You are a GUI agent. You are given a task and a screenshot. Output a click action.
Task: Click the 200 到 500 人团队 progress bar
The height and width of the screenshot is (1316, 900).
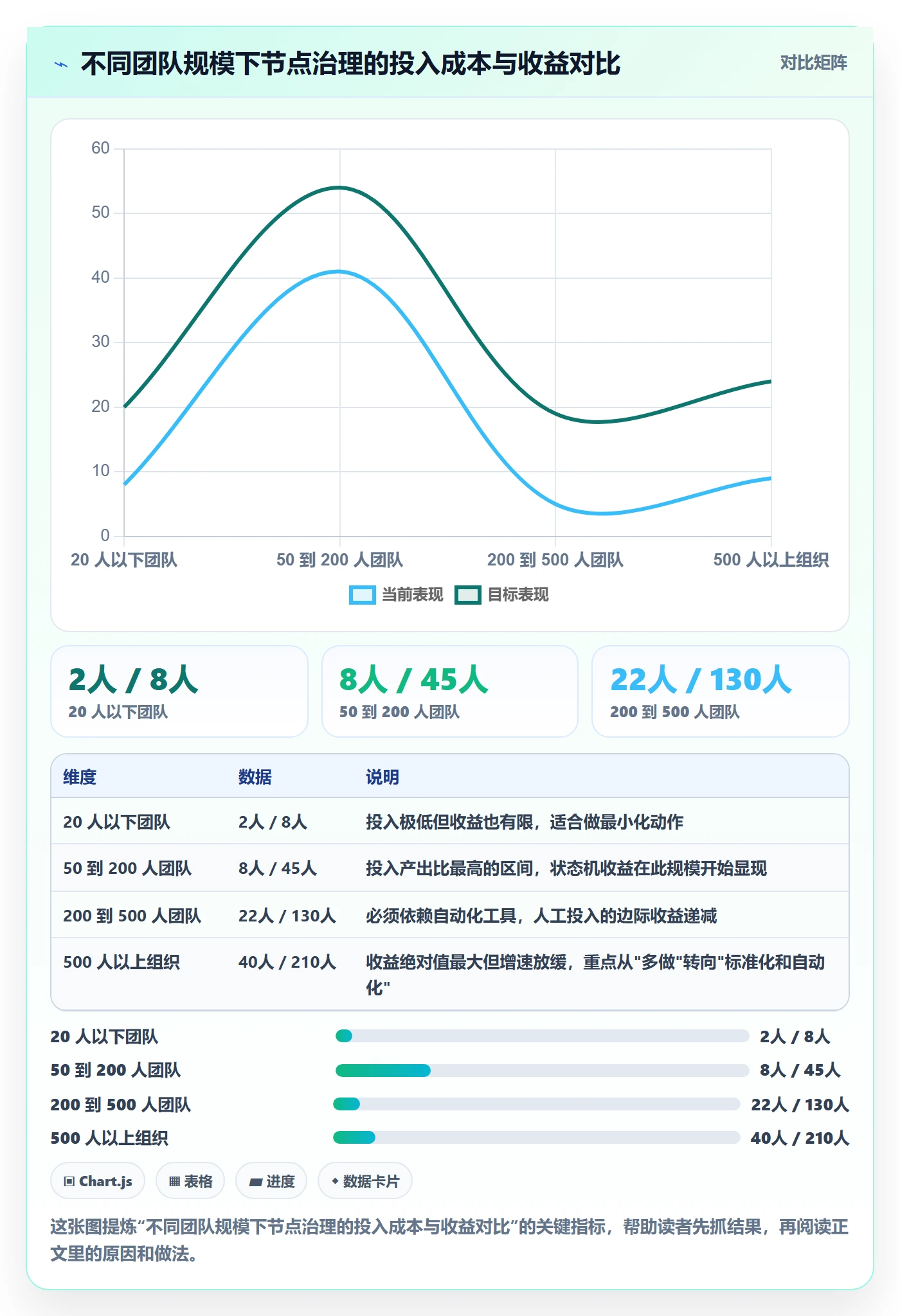click(x=537, y=1104)
